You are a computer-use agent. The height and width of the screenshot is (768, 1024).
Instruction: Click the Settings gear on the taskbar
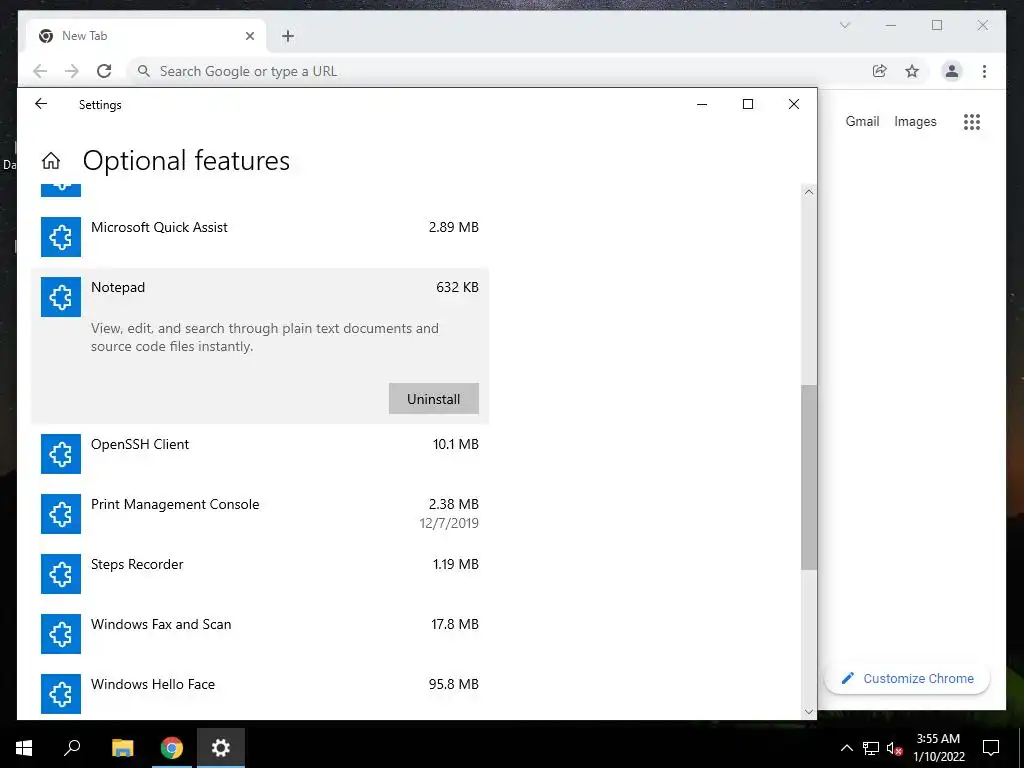(x=221, y=748)
